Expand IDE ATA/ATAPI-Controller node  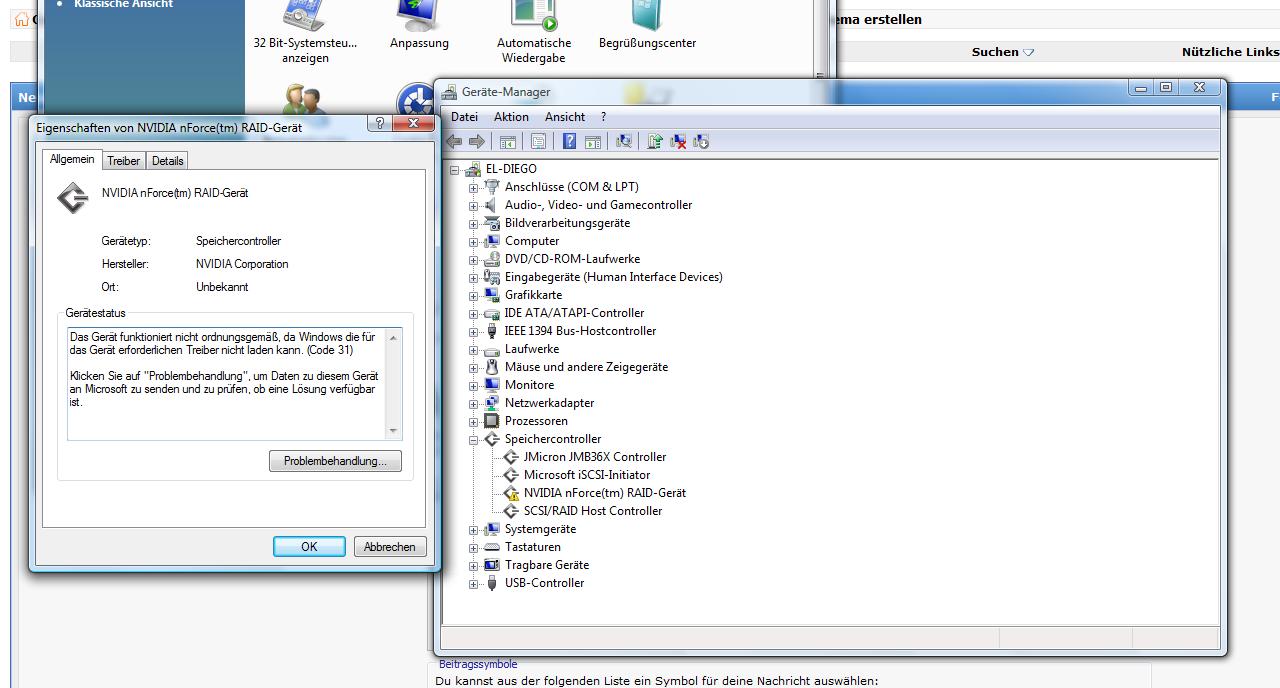(x=474, y=314)
